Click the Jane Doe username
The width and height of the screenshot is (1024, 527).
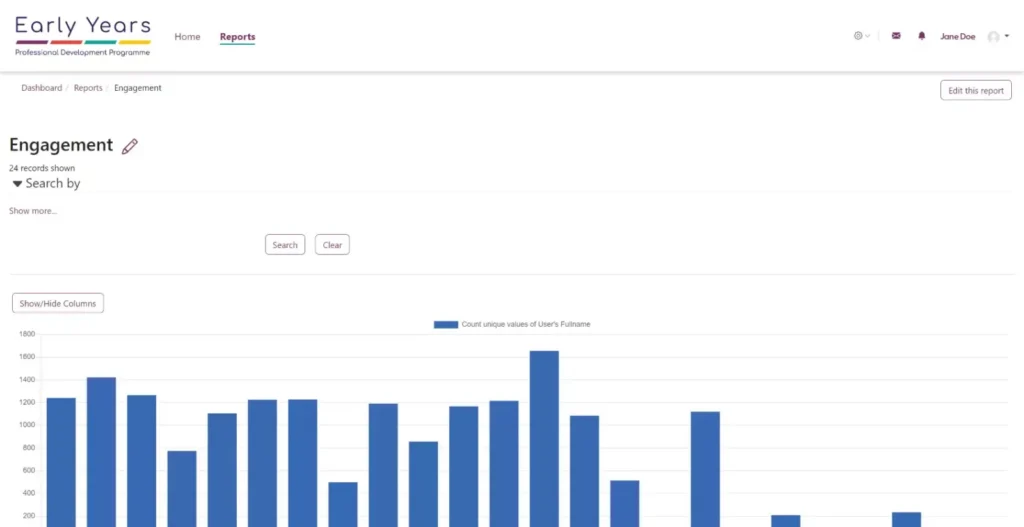tap(957, 37)
